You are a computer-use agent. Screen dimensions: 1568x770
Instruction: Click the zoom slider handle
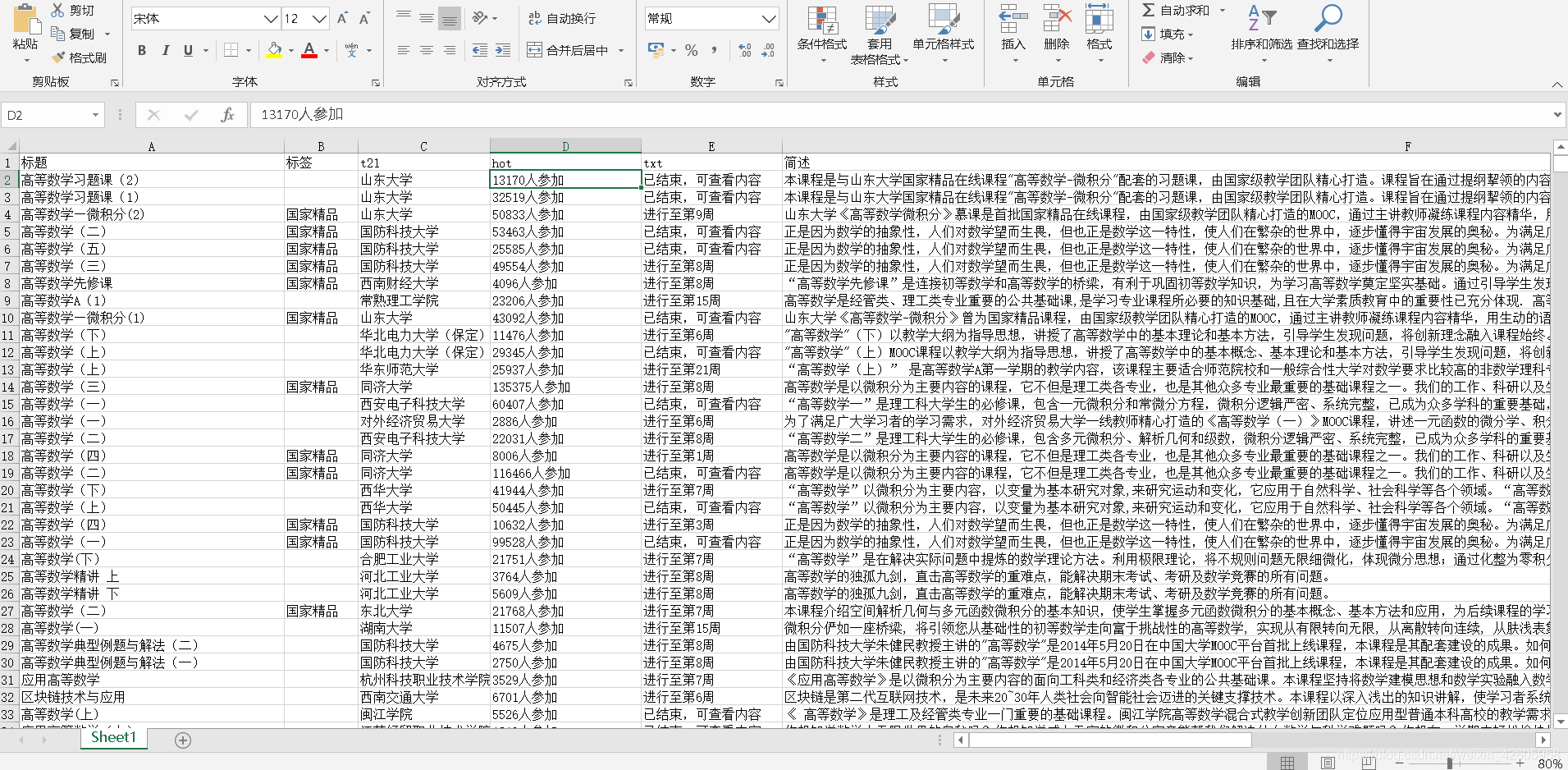pyautogui.click(x=1450, y=763)
